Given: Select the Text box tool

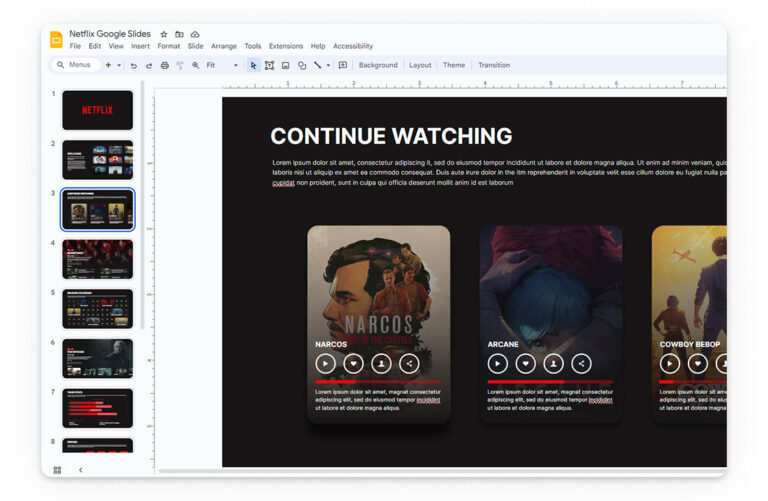Looking at the screenshot, I should (x=269, y=65).
